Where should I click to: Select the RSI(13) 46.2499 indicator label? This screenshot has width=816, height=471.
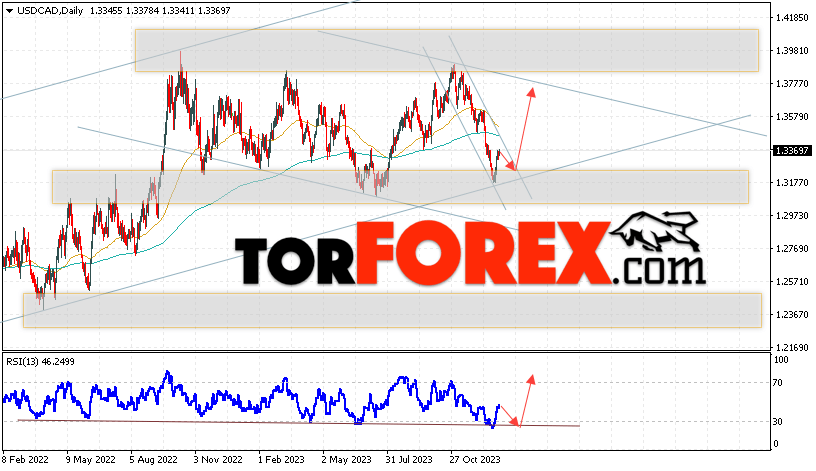point(40,362)
